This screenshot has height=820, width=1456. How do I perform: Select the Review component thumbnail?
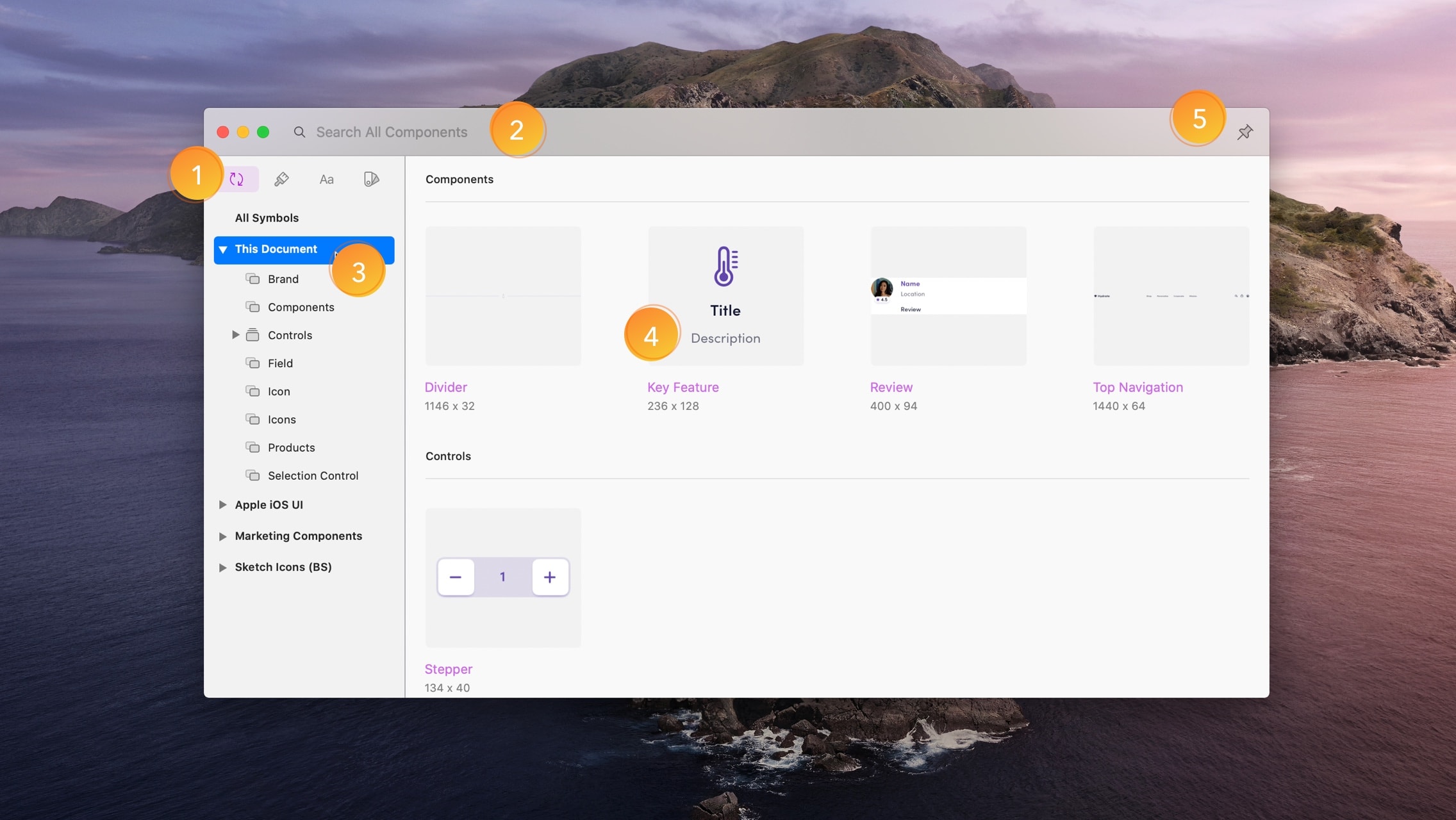click(948, 296)
